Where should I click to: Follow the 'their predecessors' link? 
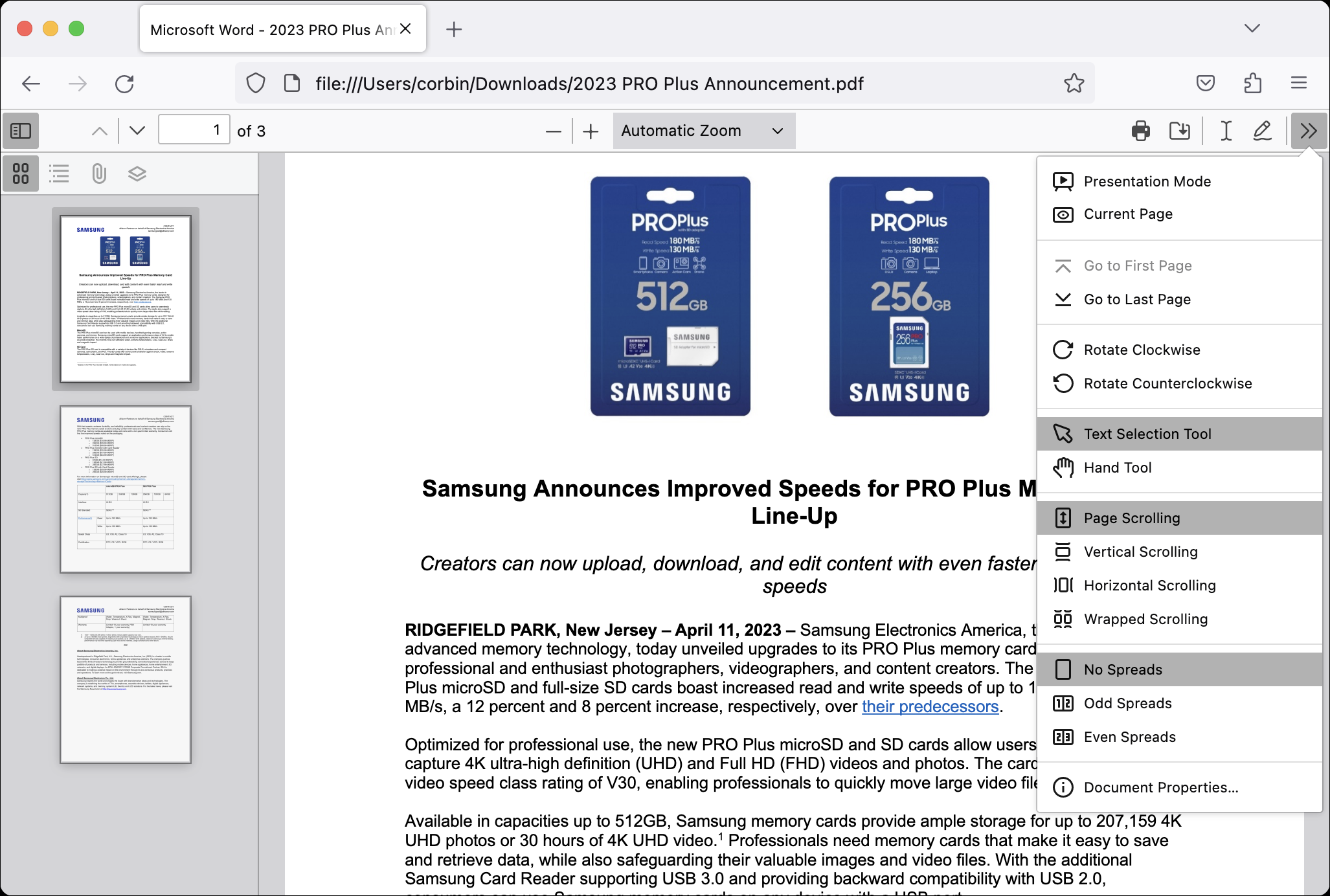(x=930, y=706)
